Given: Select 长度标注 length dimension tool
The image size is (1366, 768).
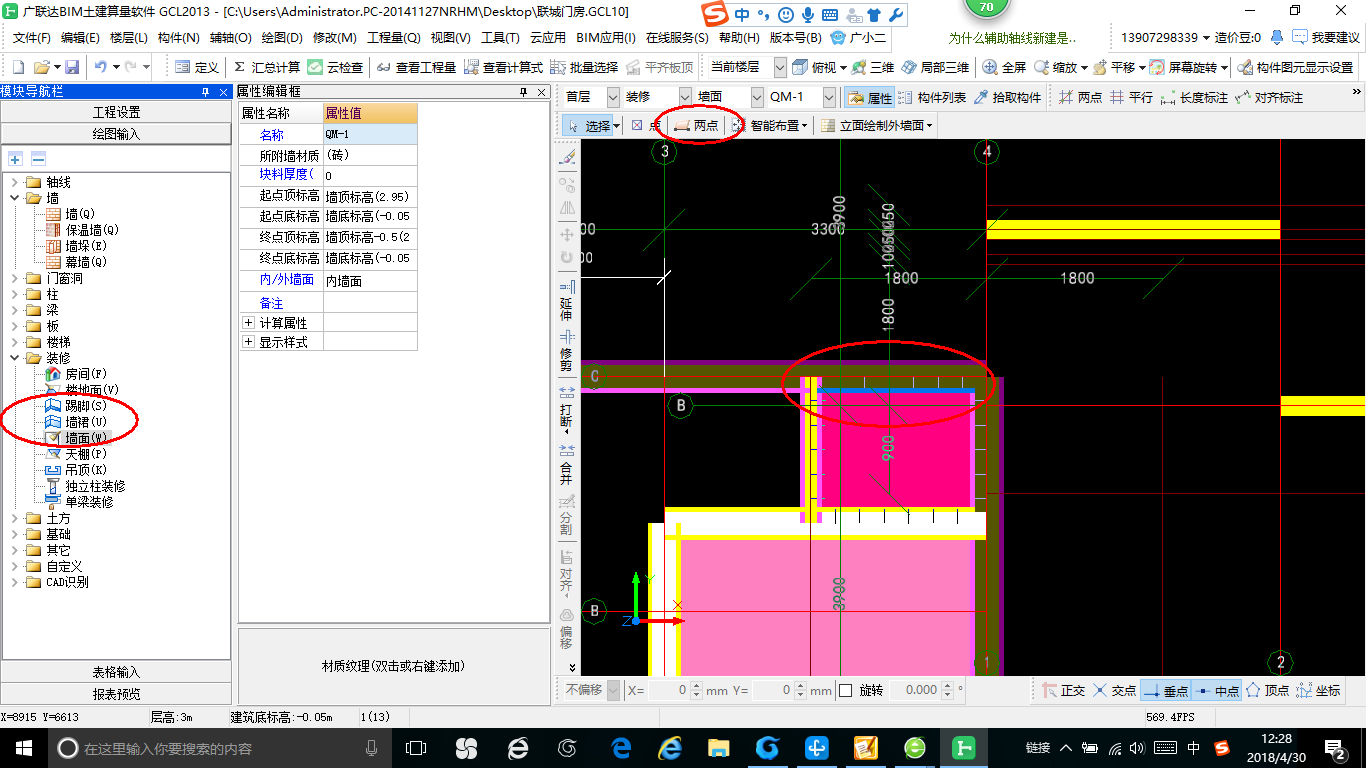Looking at the screenshot, I should coord(1195,98).
